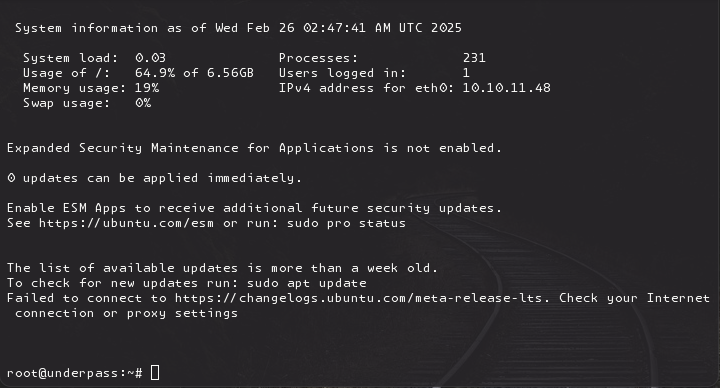Click the System load value 0.03
Image resolution: width=720 pixels, height=388 pixels.
(x=150, y=58)
